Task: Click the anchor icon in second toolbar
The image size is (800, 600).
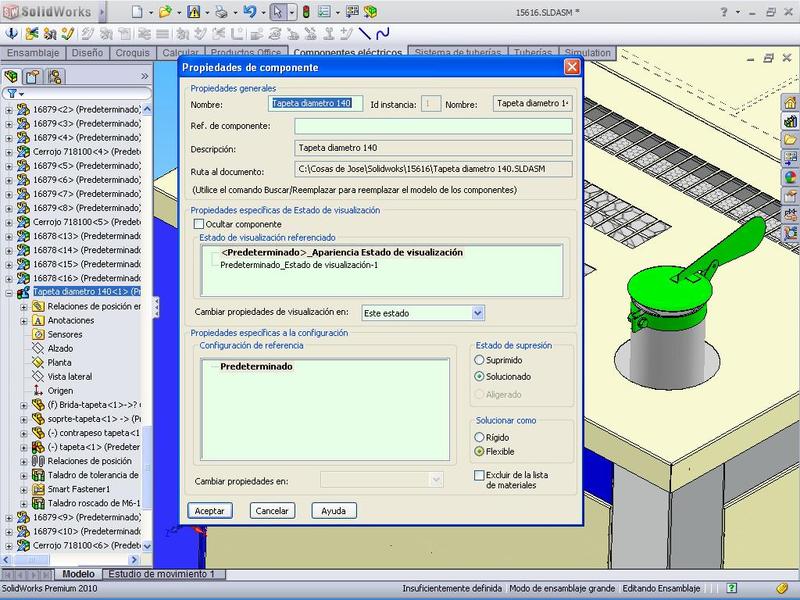Action: tap(12, 34)
